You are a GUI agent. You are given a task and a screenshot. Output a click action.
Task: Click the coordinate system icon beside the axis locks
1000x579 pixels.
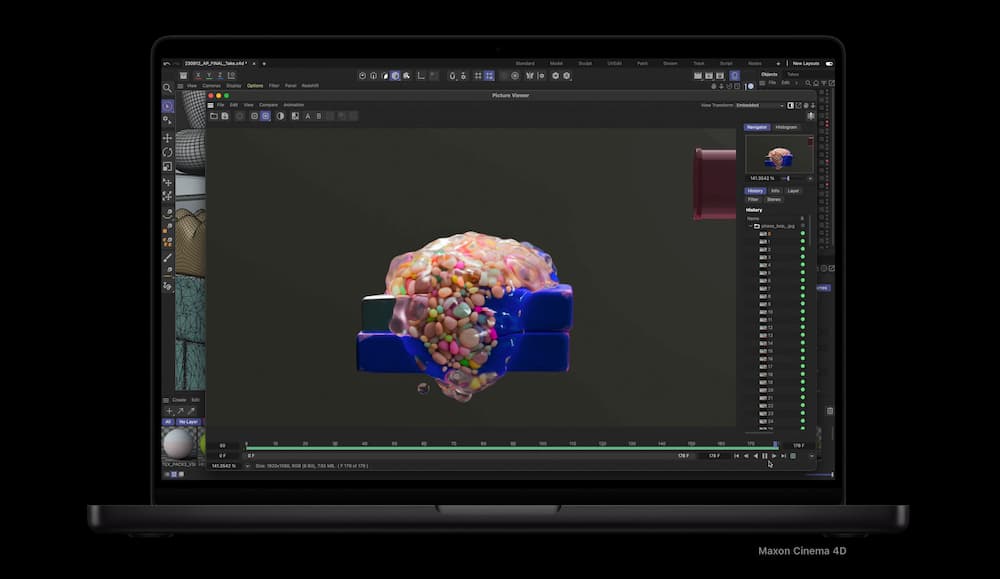[232, 76]
